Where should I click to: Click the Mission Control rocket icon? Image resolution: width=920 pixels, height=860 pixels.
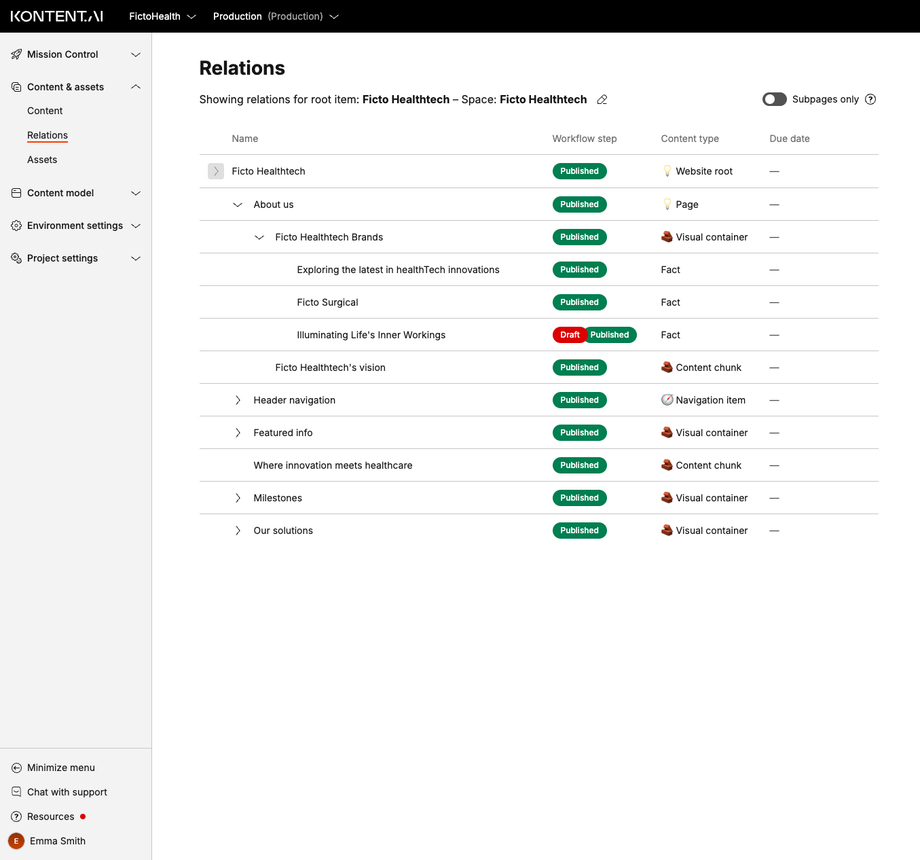tap(16, 54)
